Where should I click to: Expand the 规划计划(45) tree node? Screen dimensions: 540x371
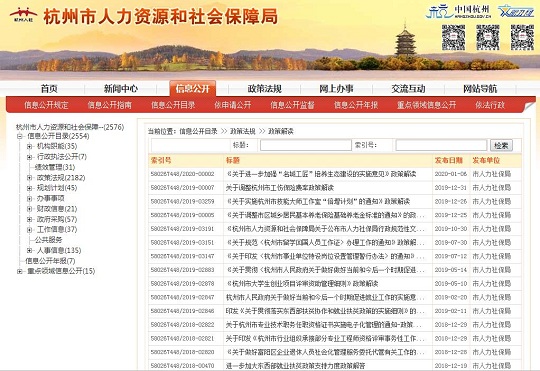click(29, 188)
